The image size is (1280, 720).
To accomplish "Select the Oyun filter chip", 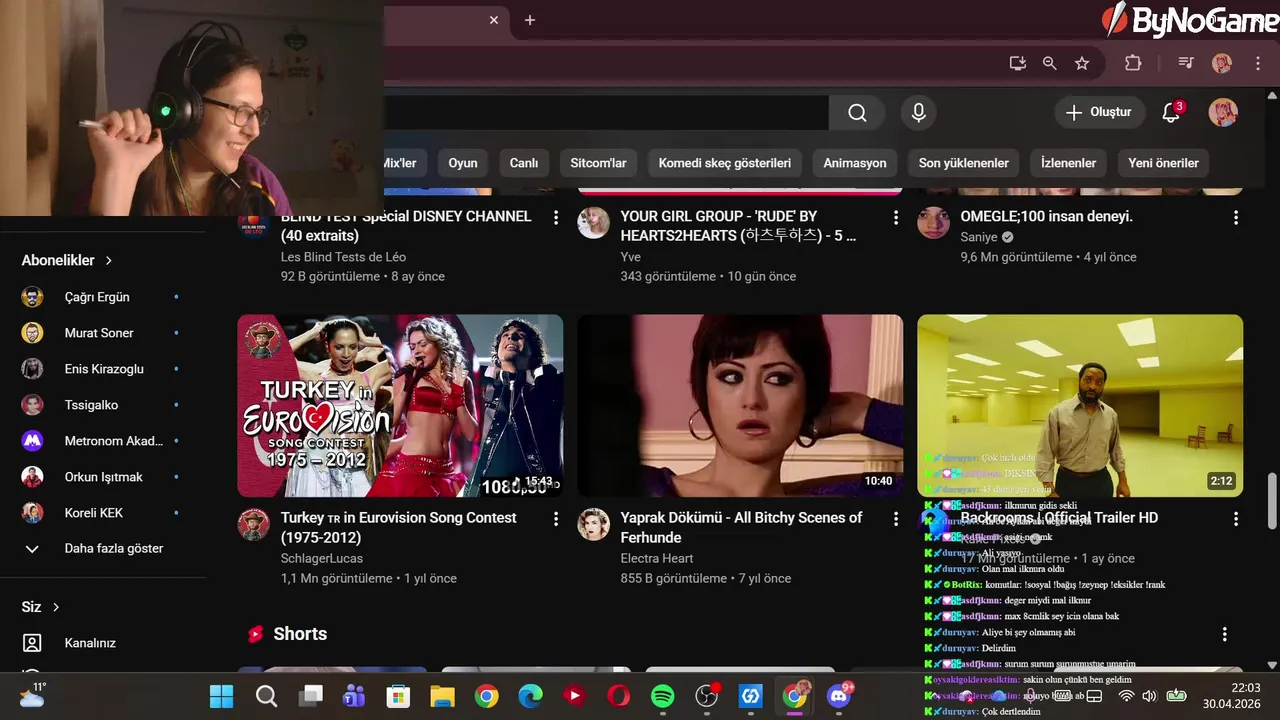I will (463, 163).
